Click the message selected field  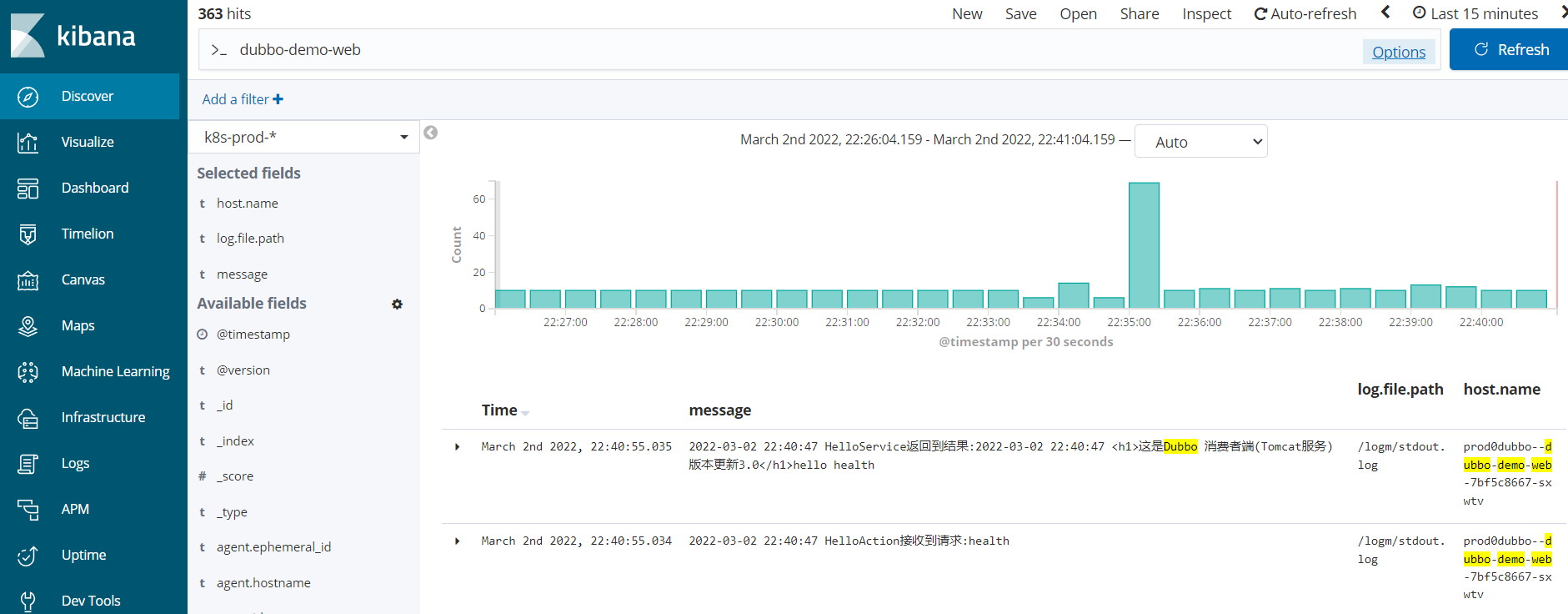(242, 274)
